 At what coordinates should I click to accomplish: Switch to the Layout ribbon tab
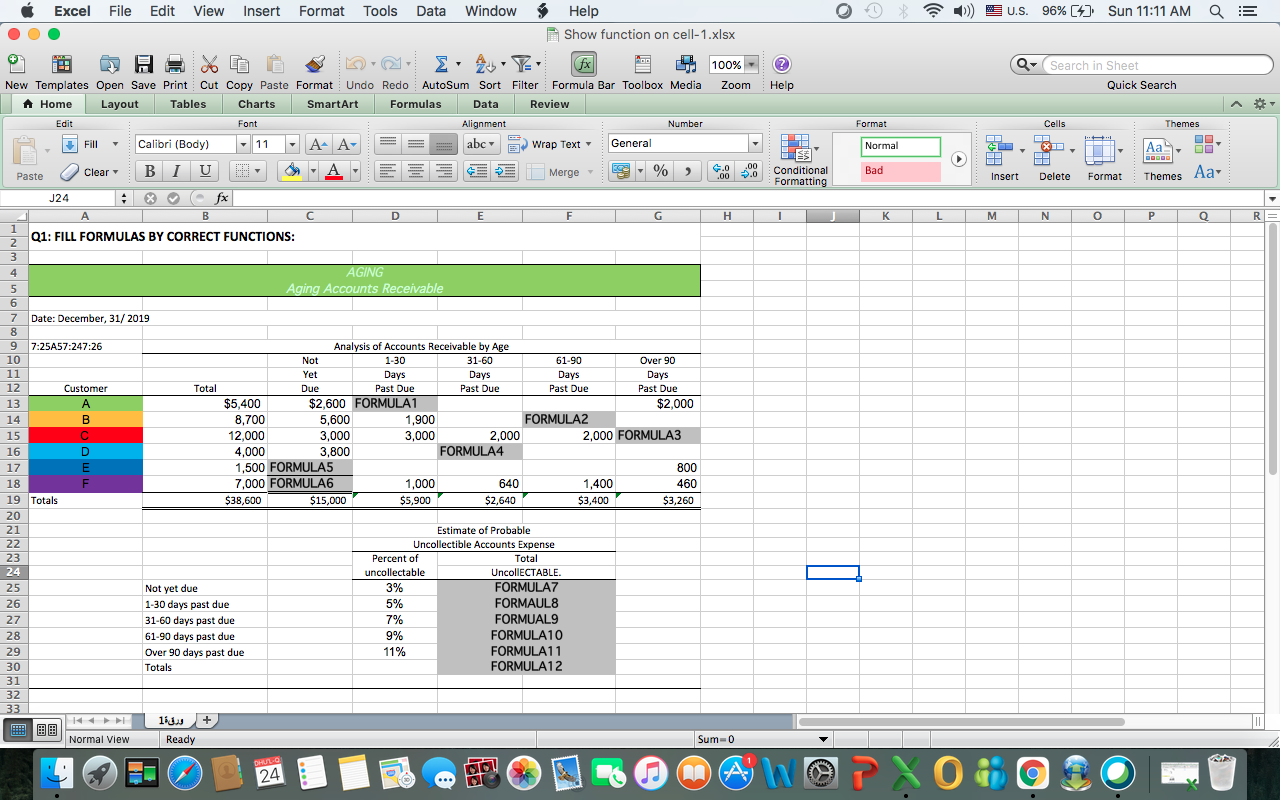point(120,104)
